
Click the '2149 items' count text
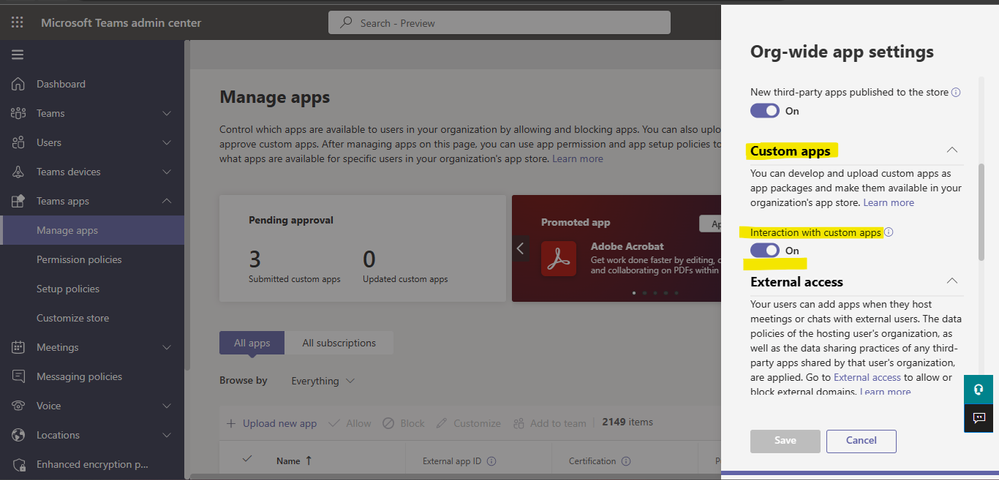[628, 422]
